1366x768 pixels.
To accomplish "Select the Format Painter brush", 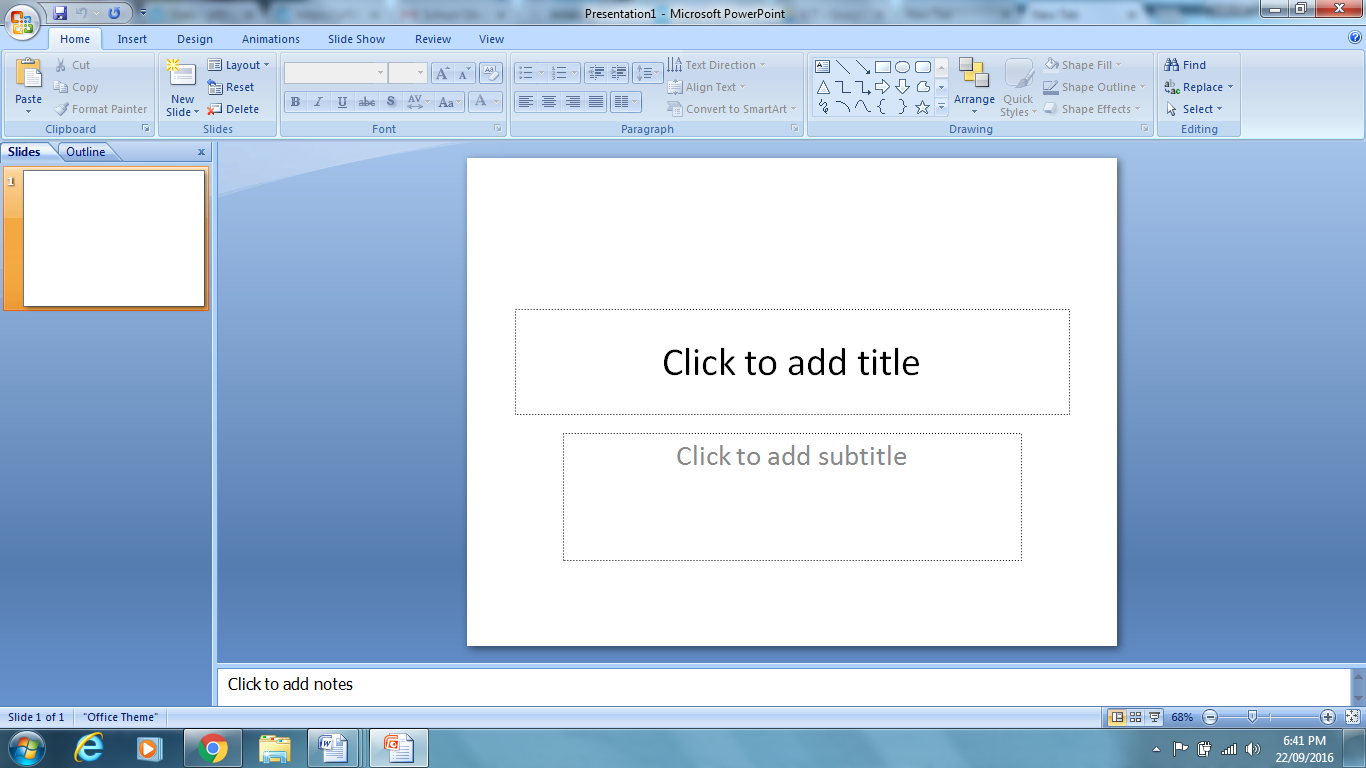I will [62, 109].
